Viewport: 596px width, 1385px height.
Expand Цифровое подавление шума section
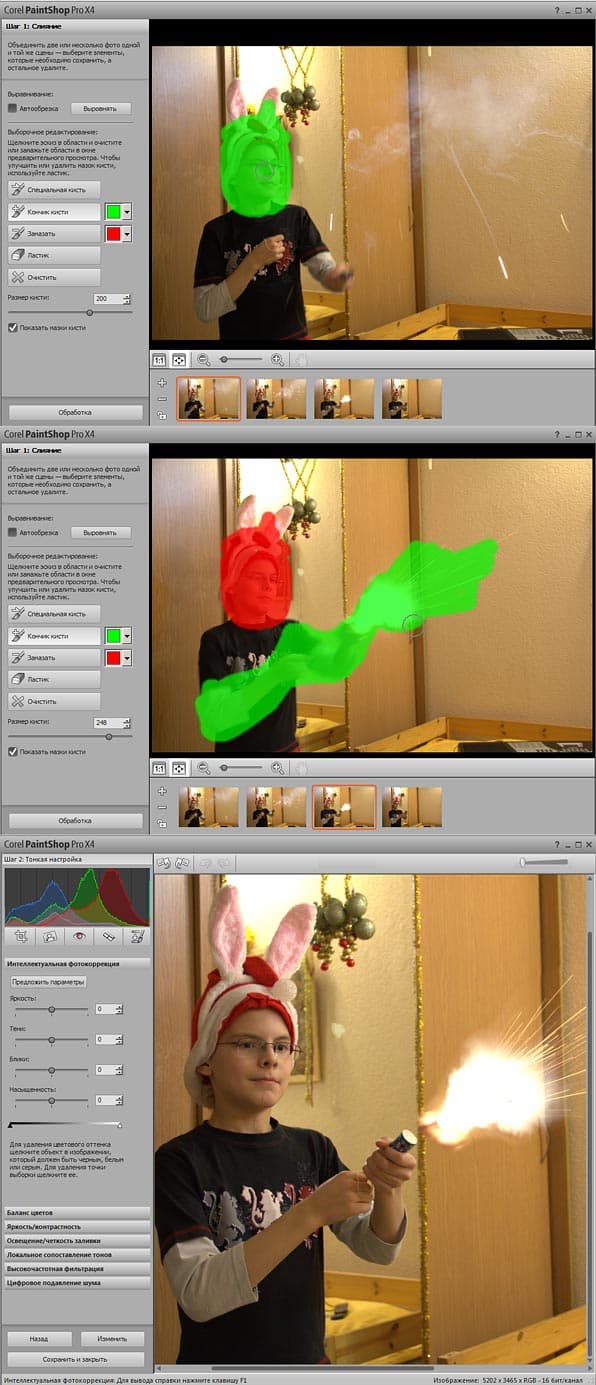(76, 1282)
